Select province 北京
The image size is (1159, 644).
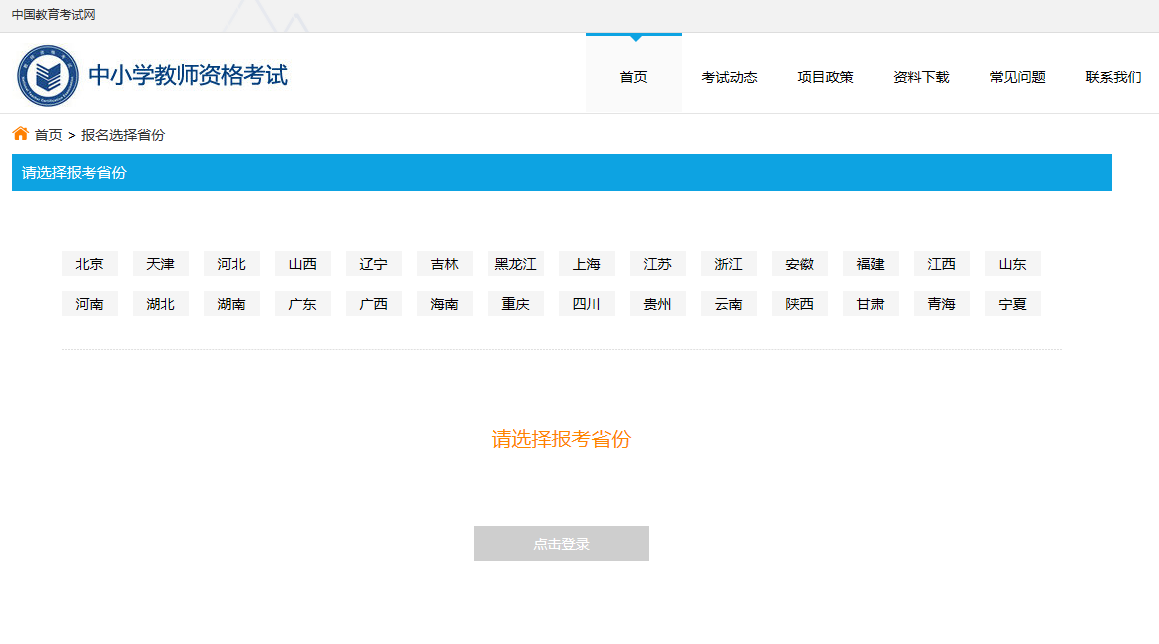(x=89, y=264)
